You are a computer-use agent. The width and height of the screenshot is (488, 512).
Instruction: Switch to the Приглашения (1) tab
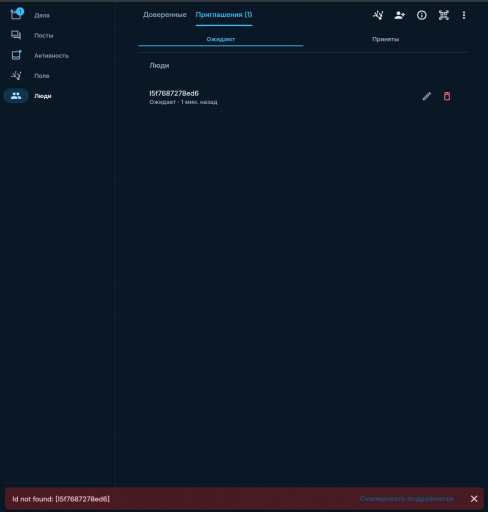coord(224,15)
